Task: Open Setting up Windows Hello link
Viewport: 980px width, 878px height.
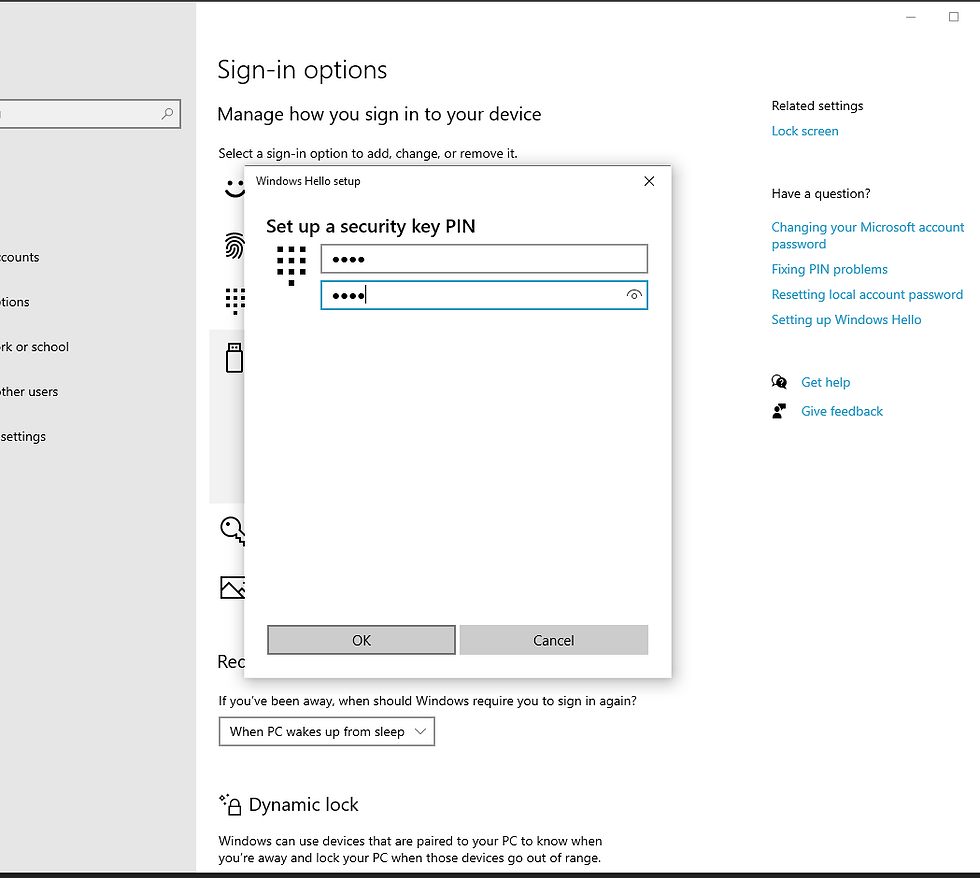Action: click(846, 320)
